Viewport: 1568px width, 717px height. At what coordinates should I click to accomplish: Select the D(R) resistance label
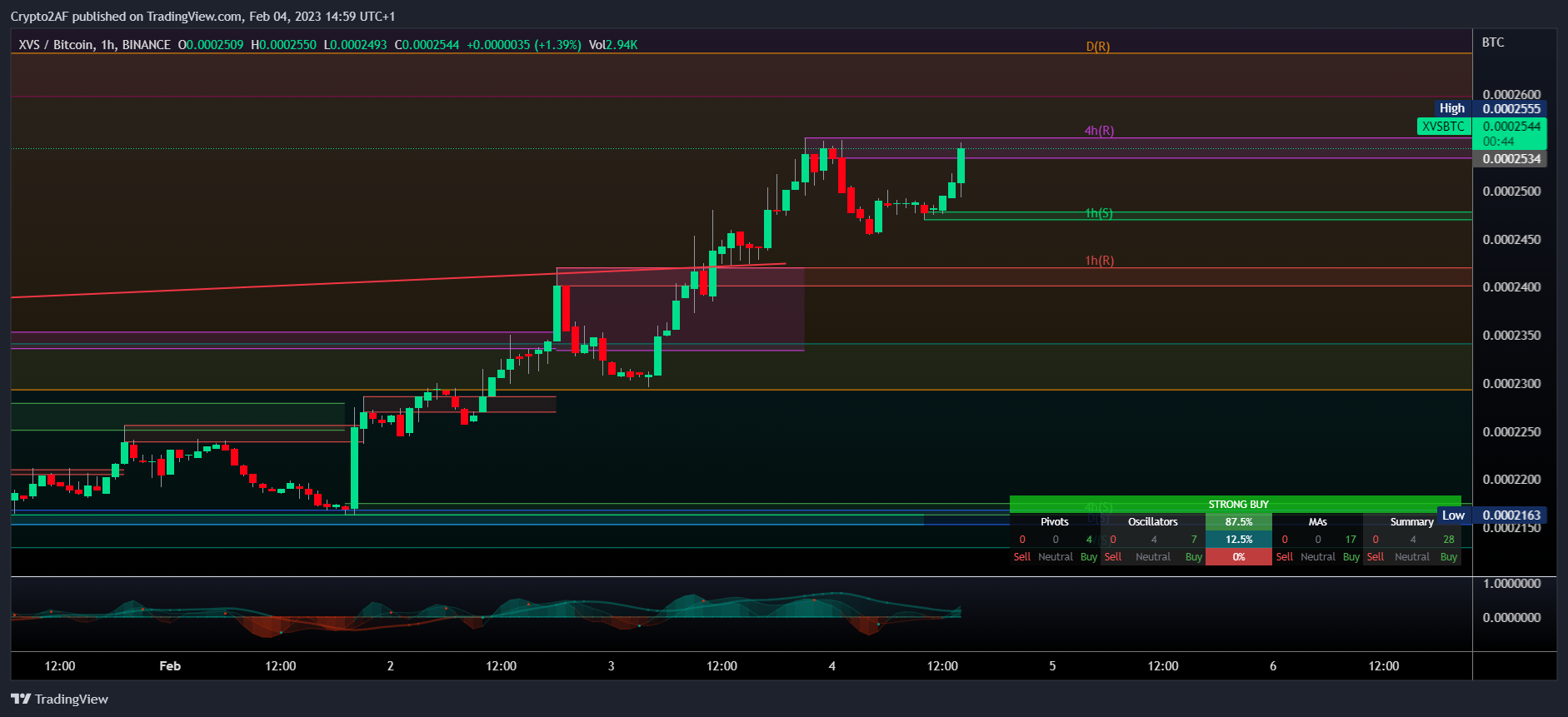click(1098, 47)
